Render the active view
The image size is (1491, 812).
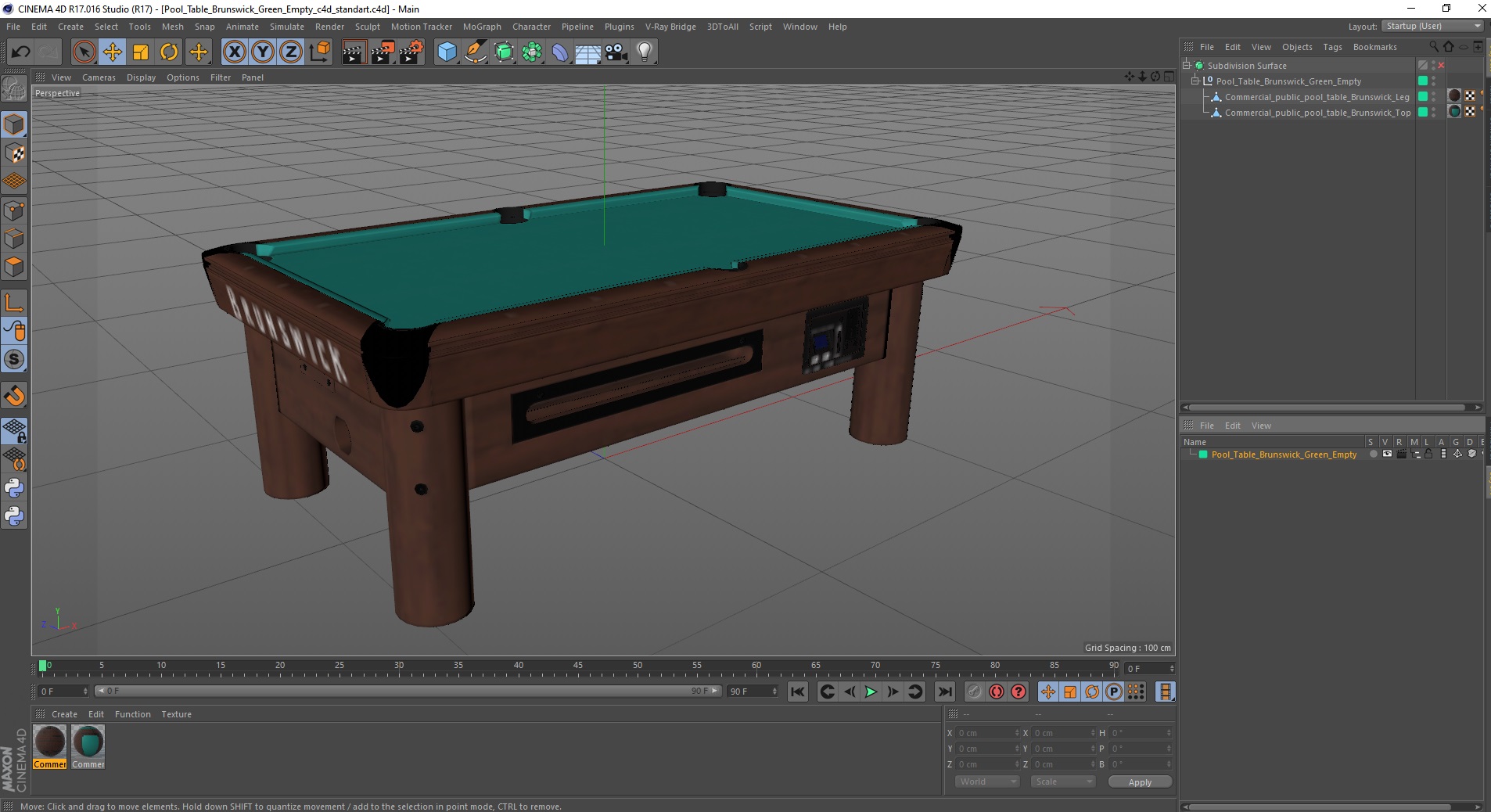pos(354,52)
